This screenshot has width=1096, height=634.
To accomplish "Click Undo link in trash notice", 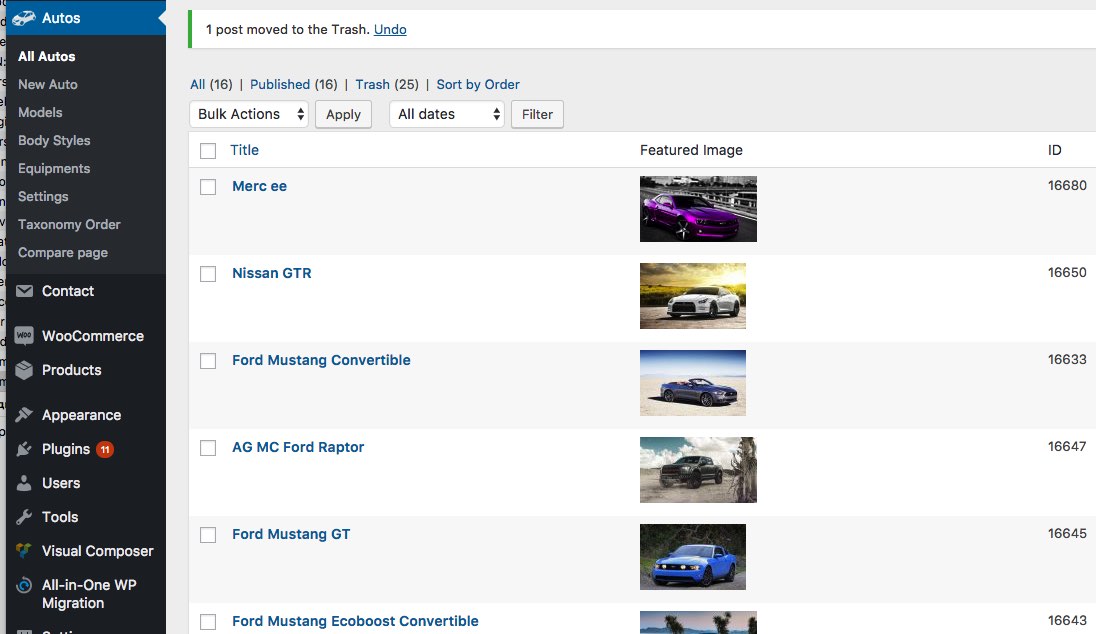I will 390,29.
